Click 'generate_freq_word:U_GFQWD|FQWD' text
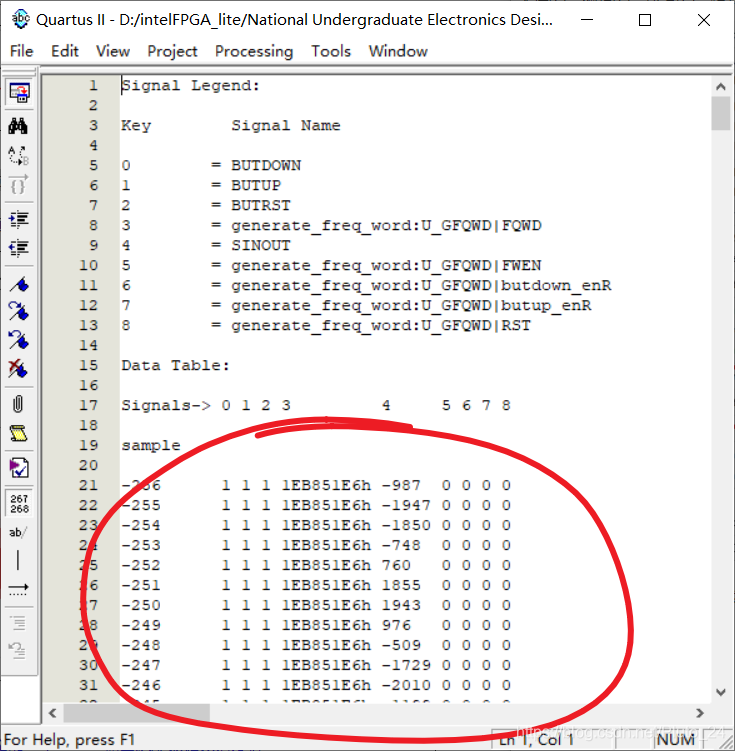 click(x=386, y=226)
